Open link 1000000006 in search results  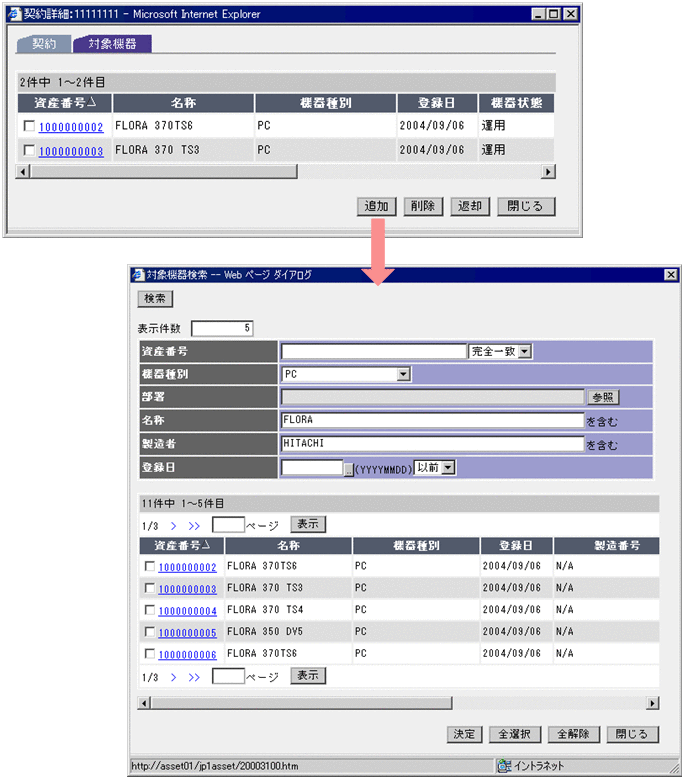[x=187, y=654]
